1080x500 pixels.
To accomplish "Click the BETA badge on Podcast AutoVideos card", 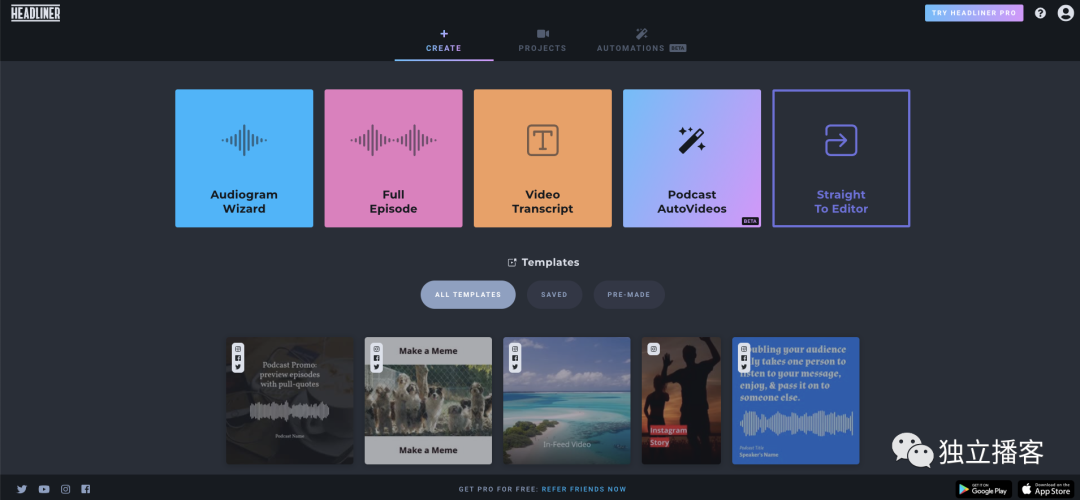I will 750,221.
